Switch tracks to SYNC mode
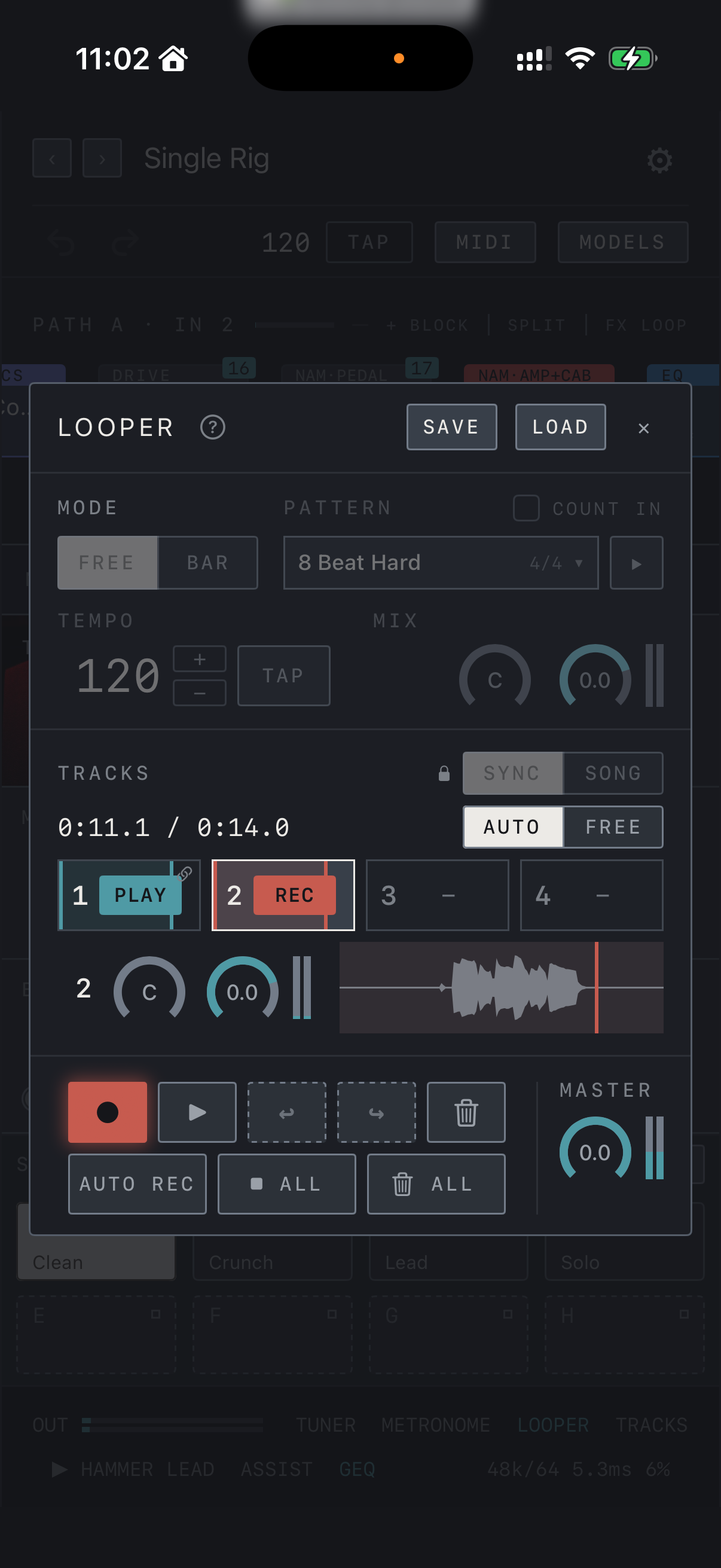Image resolution: width=721 pixels, height=1568 pixels. [x=513, y=773]
